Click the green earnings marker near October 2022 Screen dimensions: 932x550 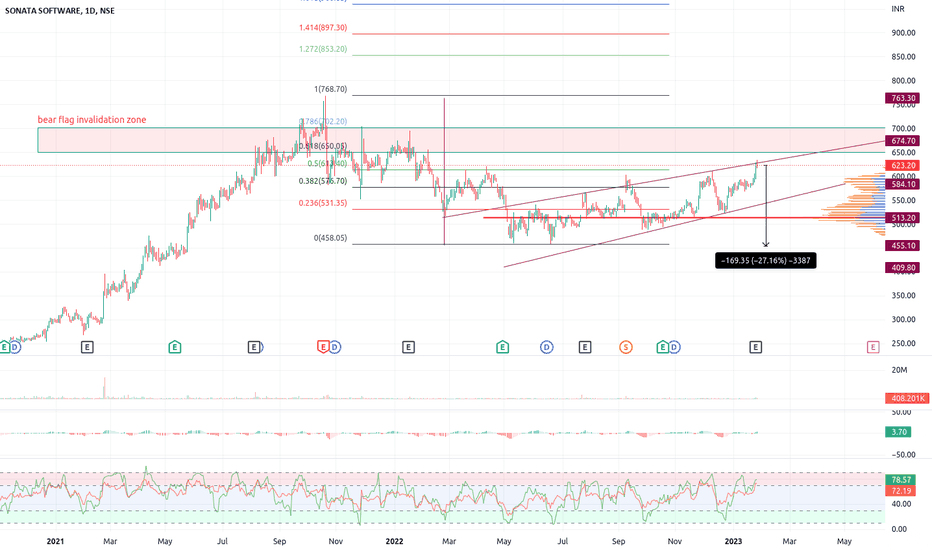pyautogui.click(x=662, y=347)
